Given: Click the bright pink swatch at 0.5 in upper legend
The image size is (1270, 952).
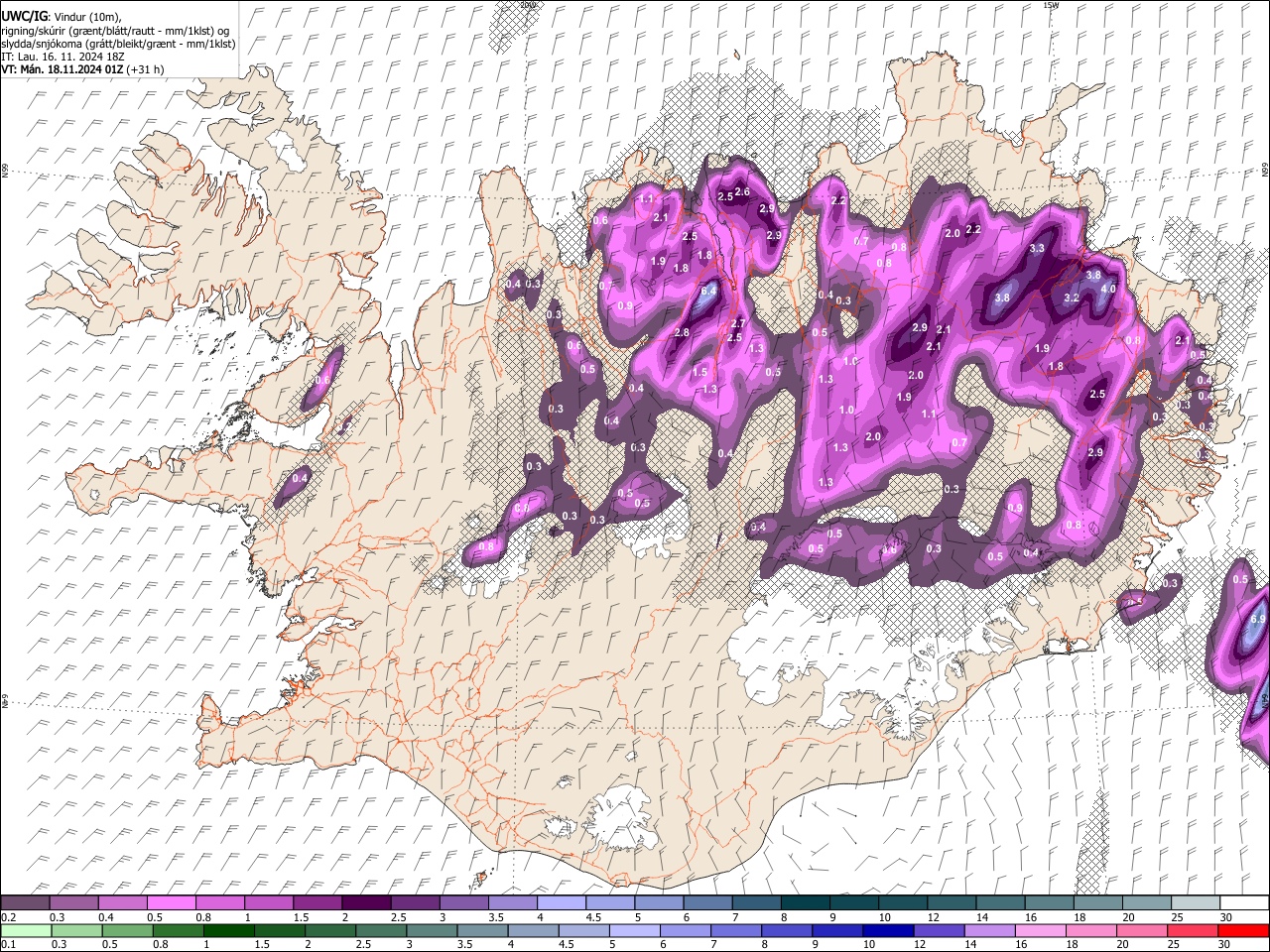Looking at the screenshot, I should pyautogui.click(x=172, y=903).
